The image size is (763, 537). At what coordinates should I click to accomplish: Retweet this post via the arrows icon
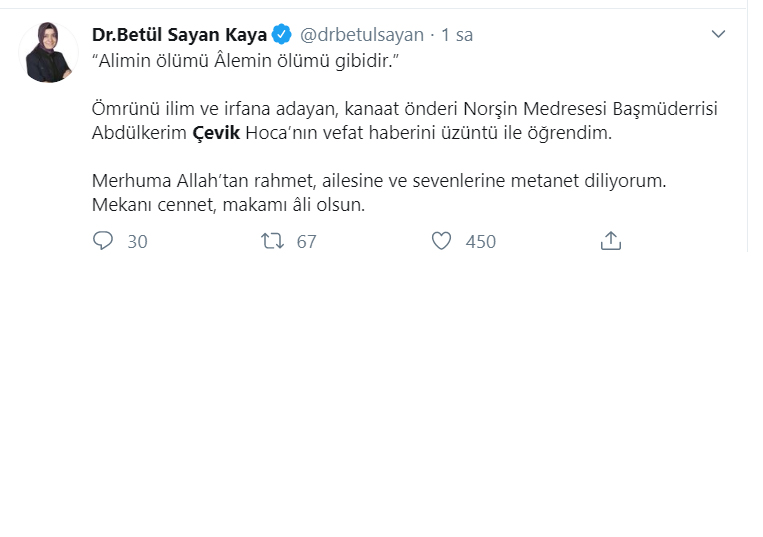(x=271, y=241)
